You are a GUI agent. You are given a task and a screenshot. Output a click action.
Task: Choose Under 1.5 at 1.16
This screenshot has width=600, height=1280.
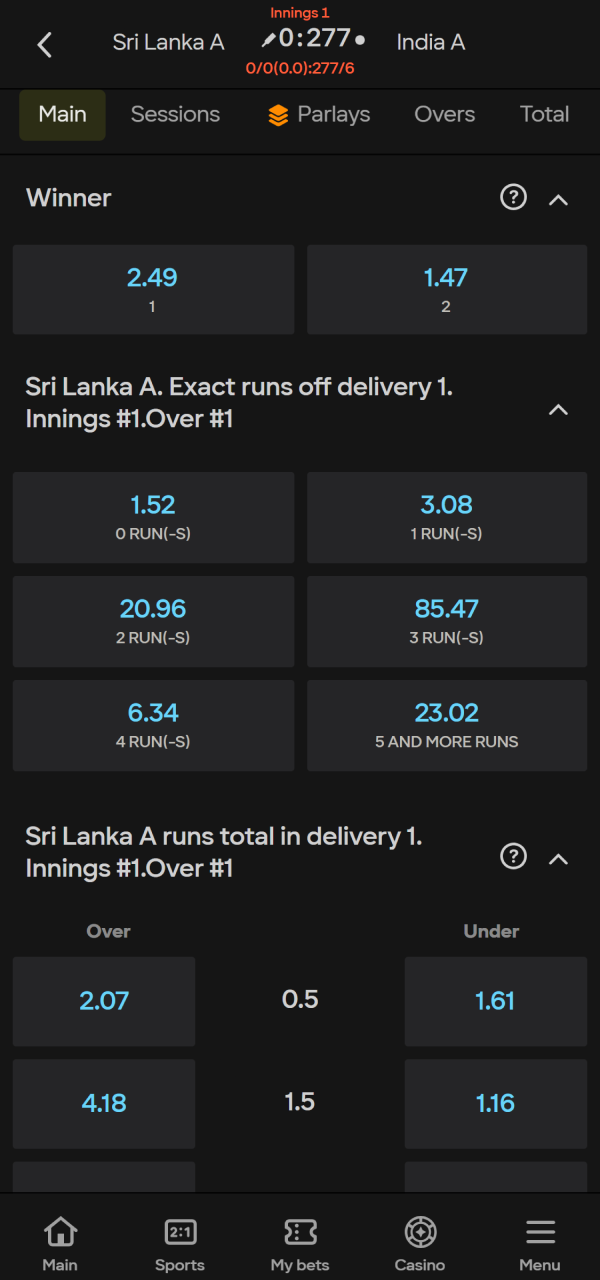pos(496,1104)
